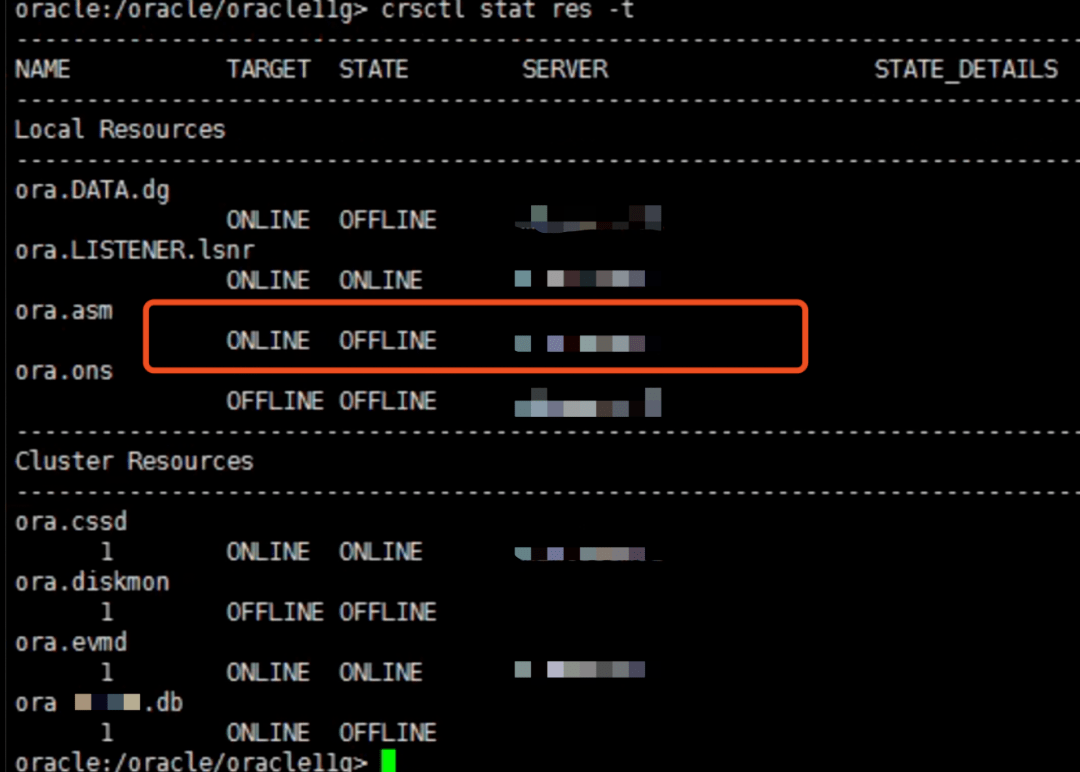Click the OFFLINE state under ora.DATA.dg
Viewport: 1080px width, 772px height.
point(388,220)
